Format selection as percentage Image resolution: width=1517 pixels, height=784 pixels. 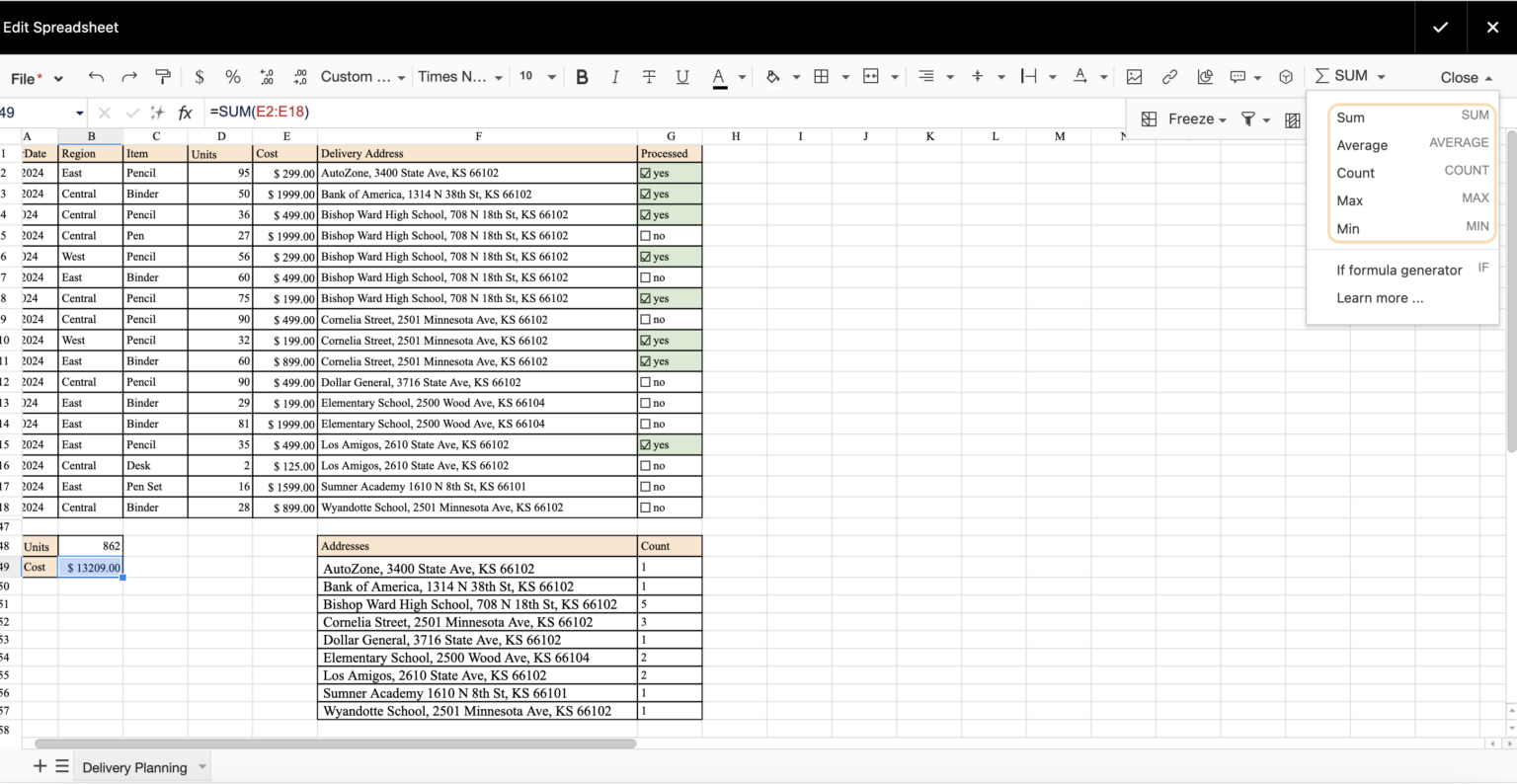pos(232,76)
